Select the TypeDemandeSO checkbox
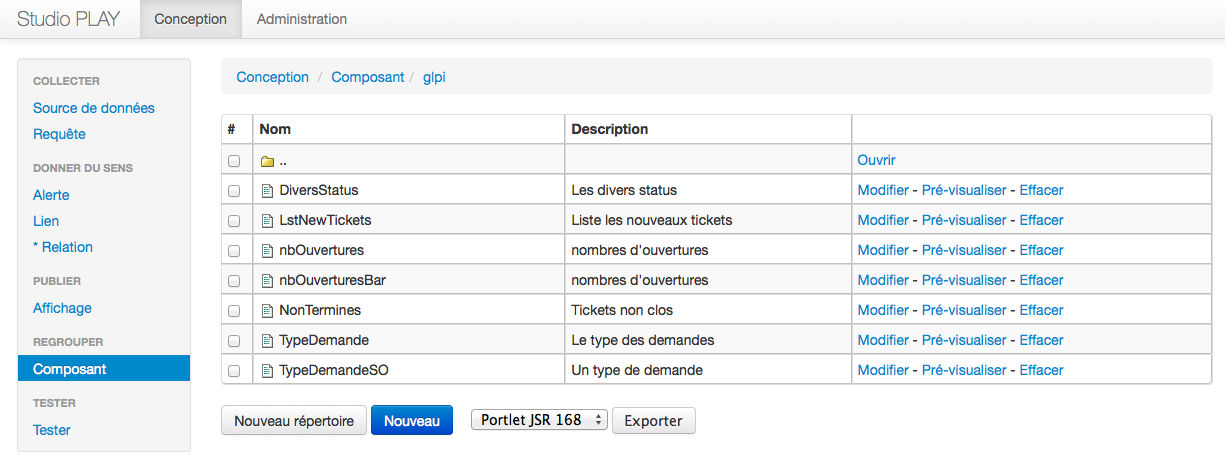Viewport: 1225px width, 475px height. click(234, 371)
